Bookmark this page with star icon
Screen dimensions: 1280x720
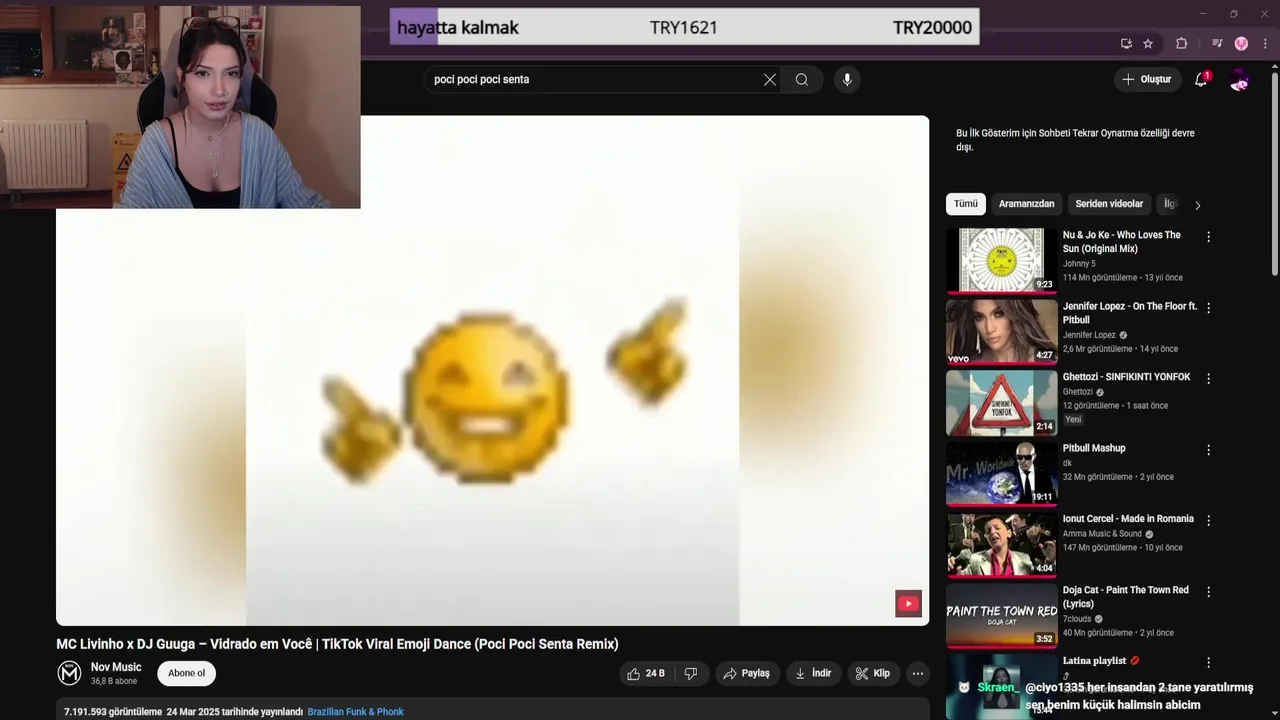tap(1148, 43)
